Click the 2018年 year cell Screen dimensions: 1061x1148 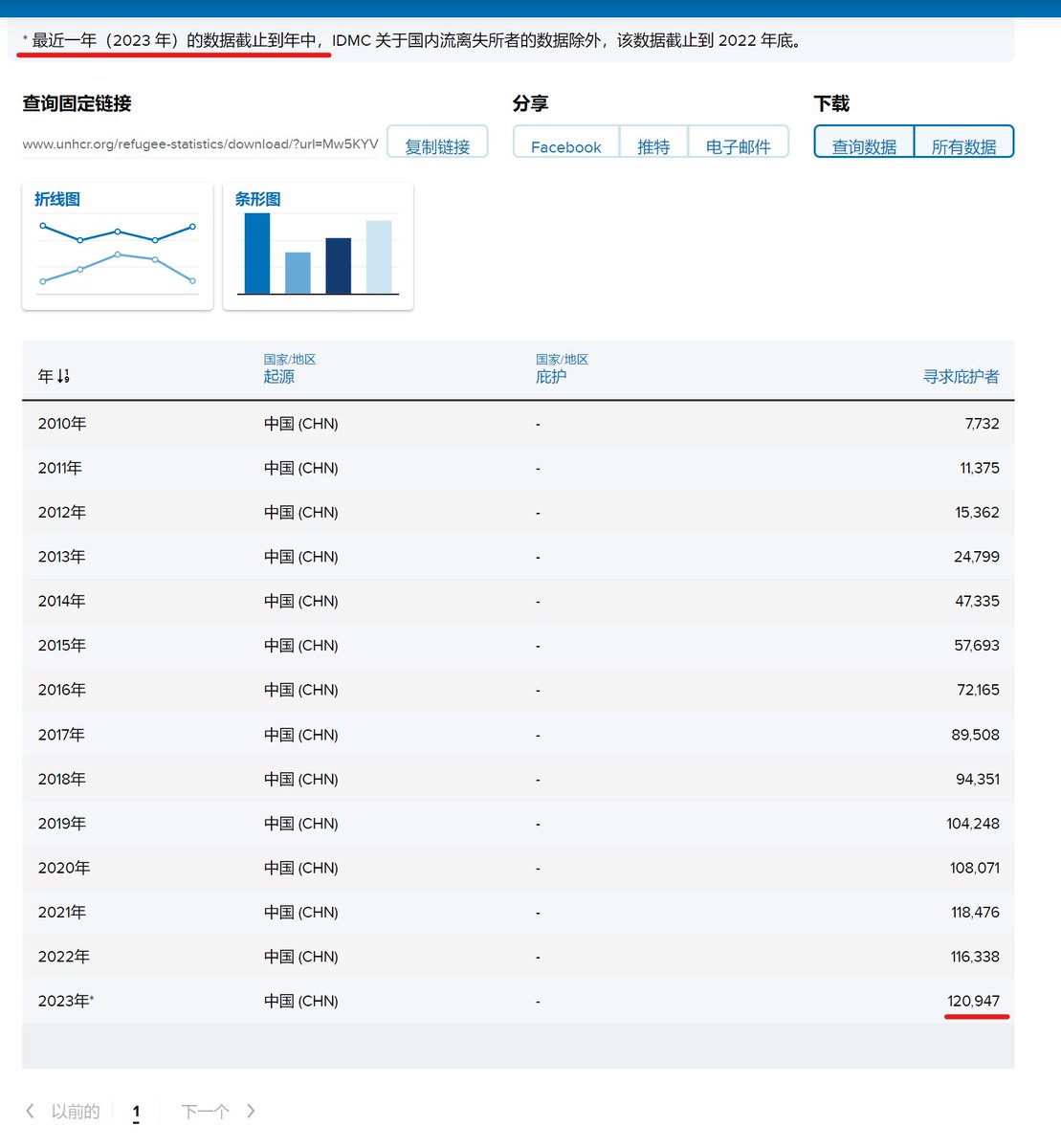pos(62,779)
